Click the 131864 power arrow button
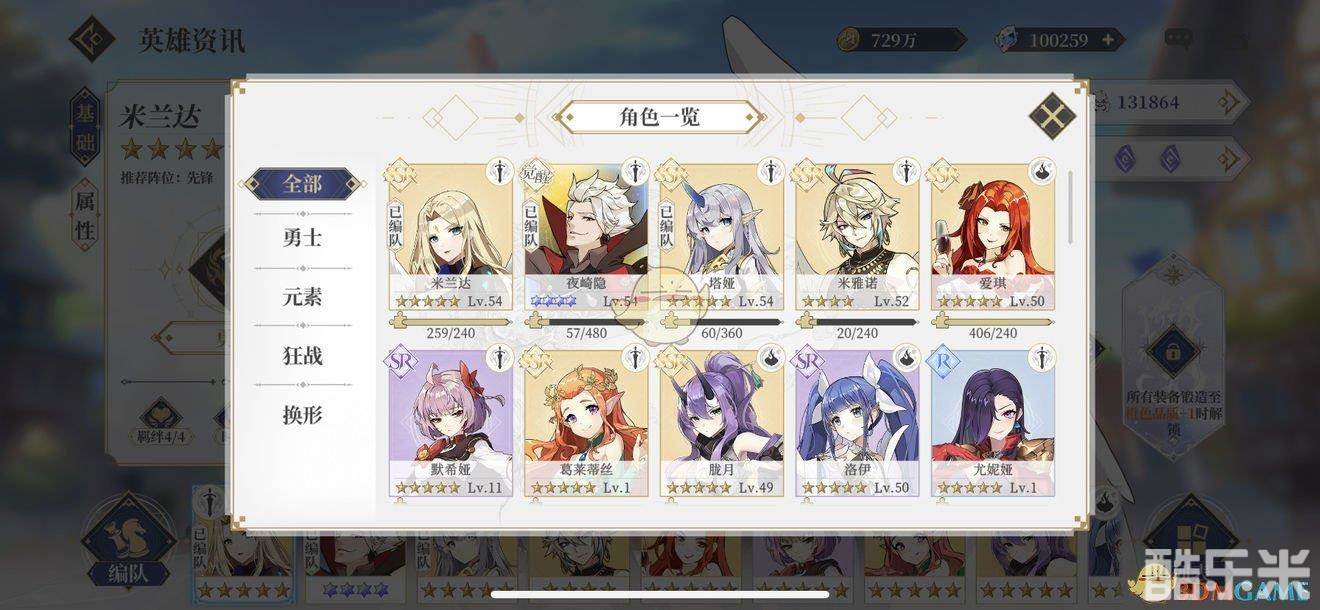 click(x=1230, y=102)
